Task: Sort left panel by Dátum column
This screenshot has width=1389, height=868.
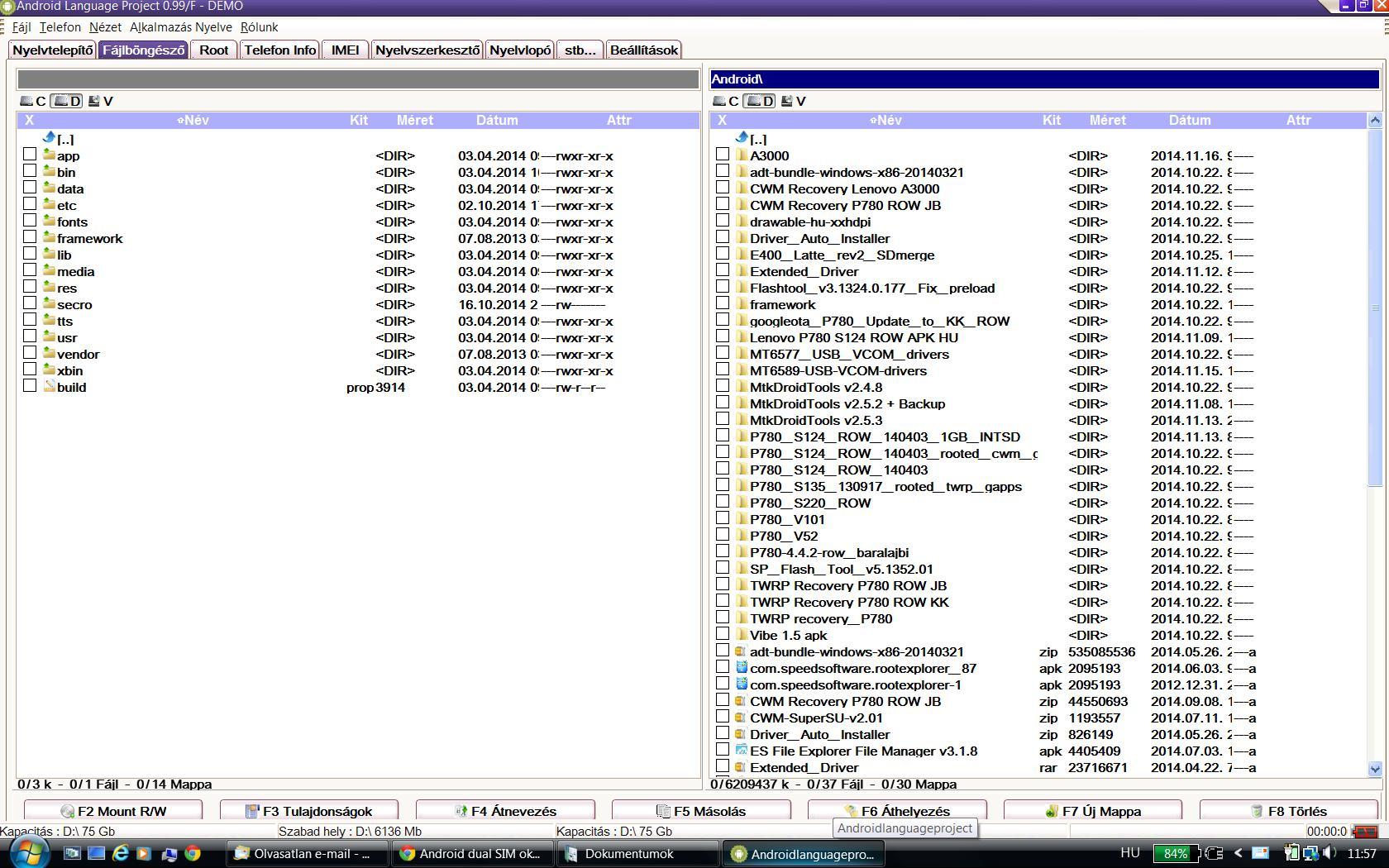Action: pos(497,120)
